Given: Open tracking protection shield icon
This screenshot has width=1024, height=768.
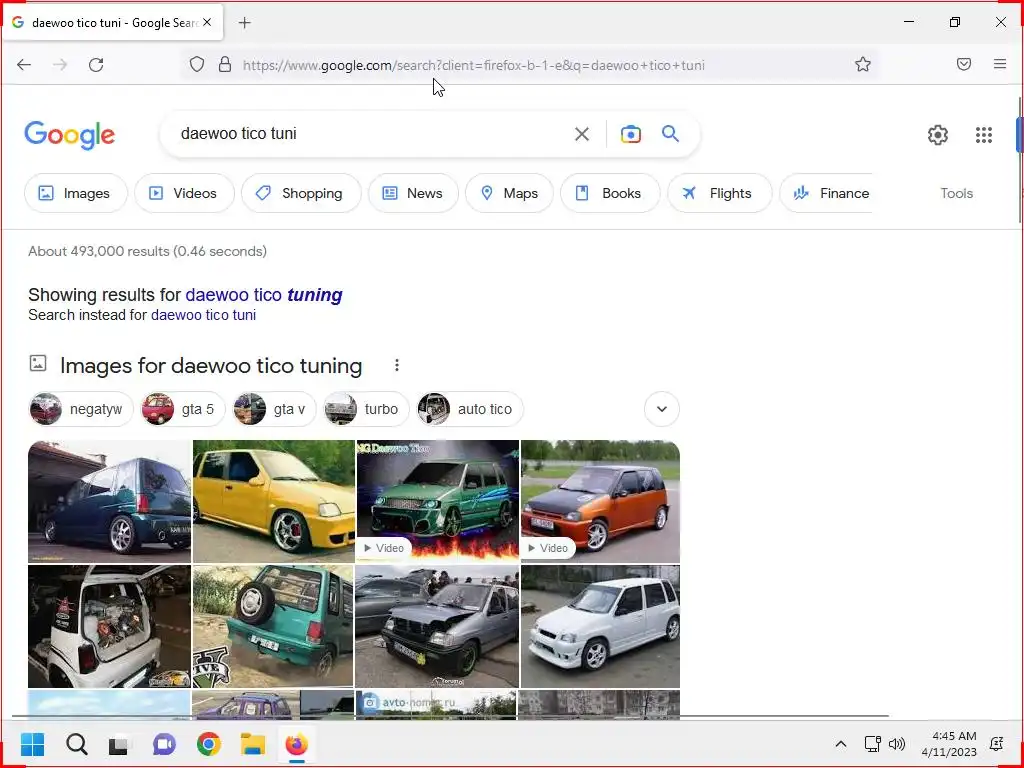Looking at the screenshot, I should [197, 65].
